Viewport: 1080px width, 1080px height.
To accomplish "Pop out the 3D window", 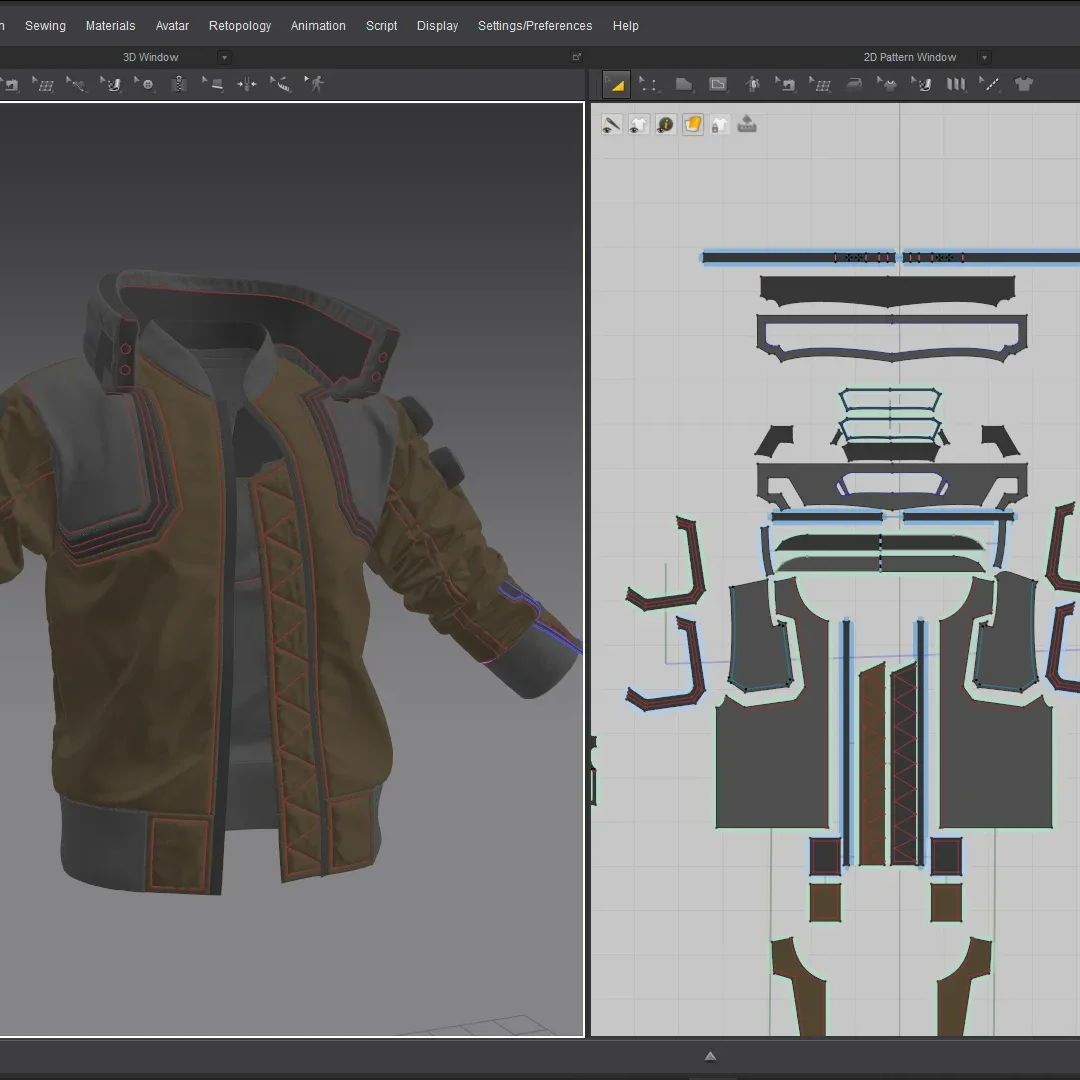I will (576, 57).
